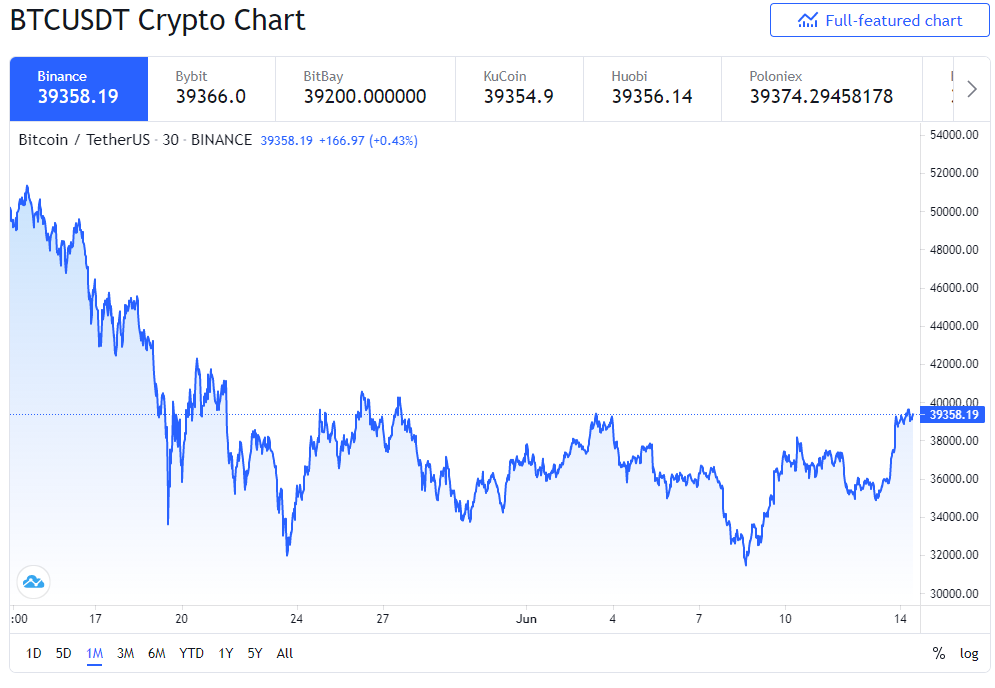Image resolution: width=995 pixels, height=688 pixels.
Task: Click the current price label 39358.19 on the axis
Action: pyautogui.click(x=952, y=414)
